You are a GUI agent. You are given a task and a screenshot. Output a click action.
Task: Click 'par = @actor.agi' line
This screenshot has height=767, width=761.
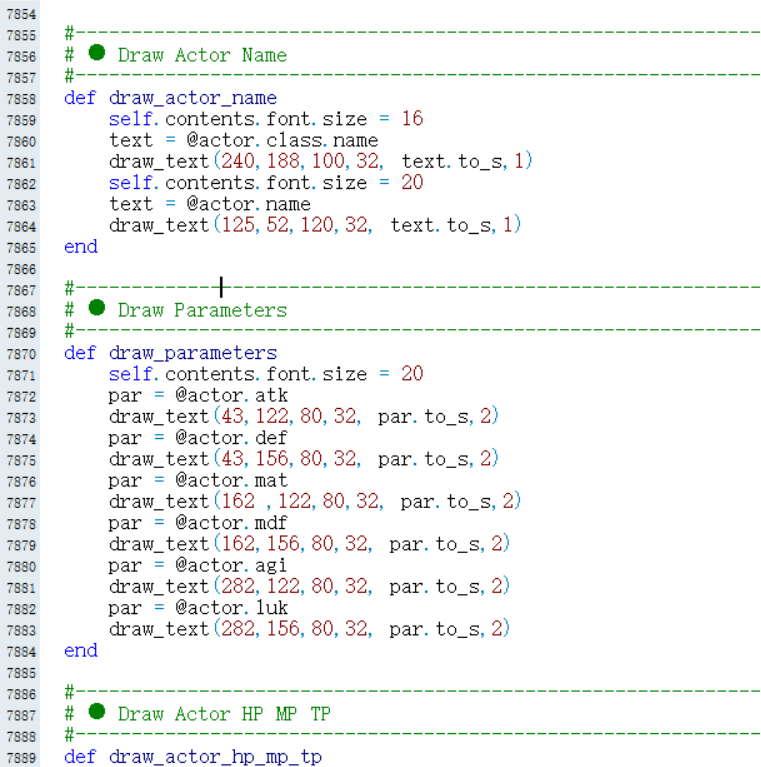point(198,565)
